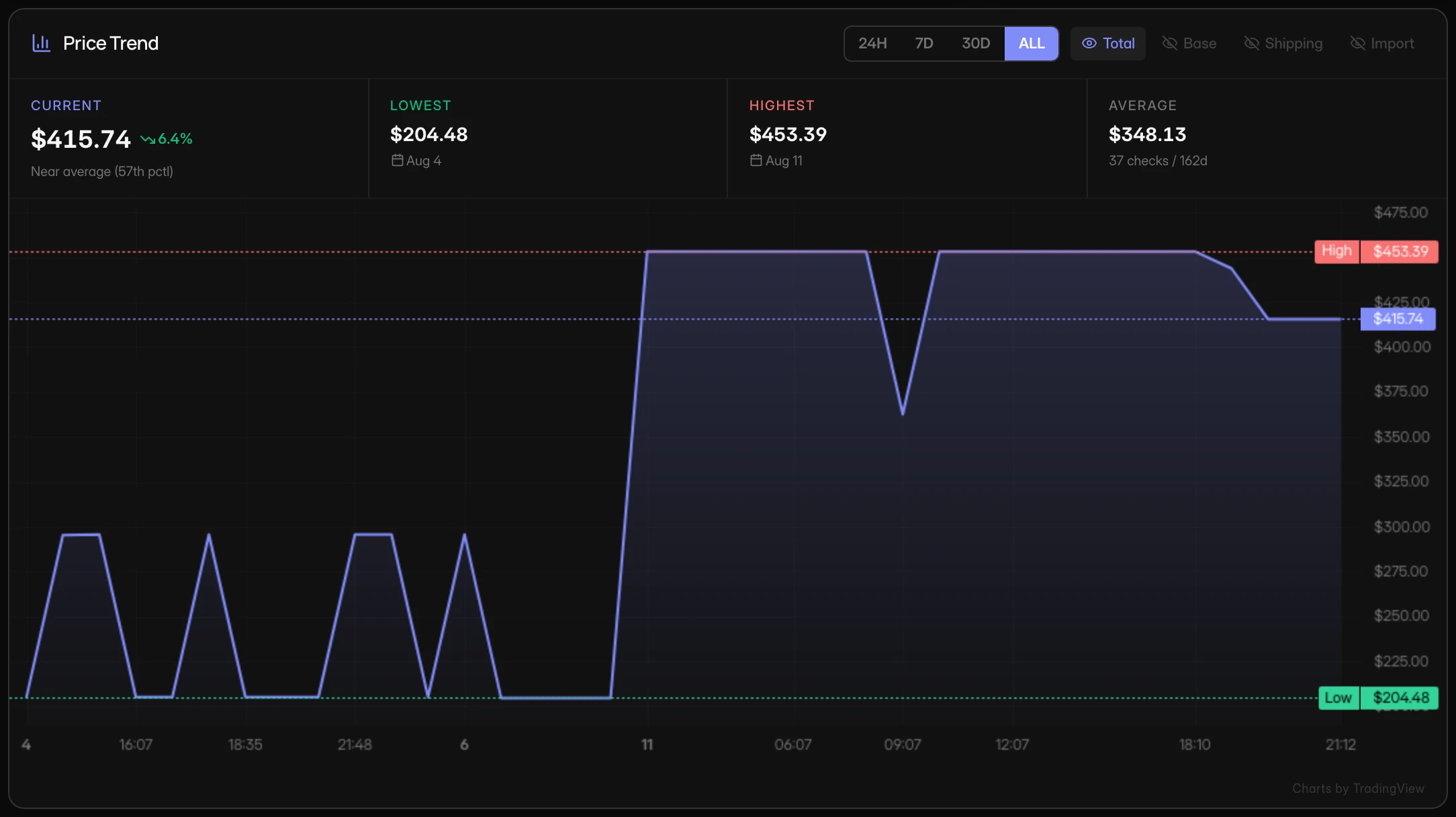Click the calendar icon next to Aug 11
The image size is (1456, 817).
click(756, 161)
